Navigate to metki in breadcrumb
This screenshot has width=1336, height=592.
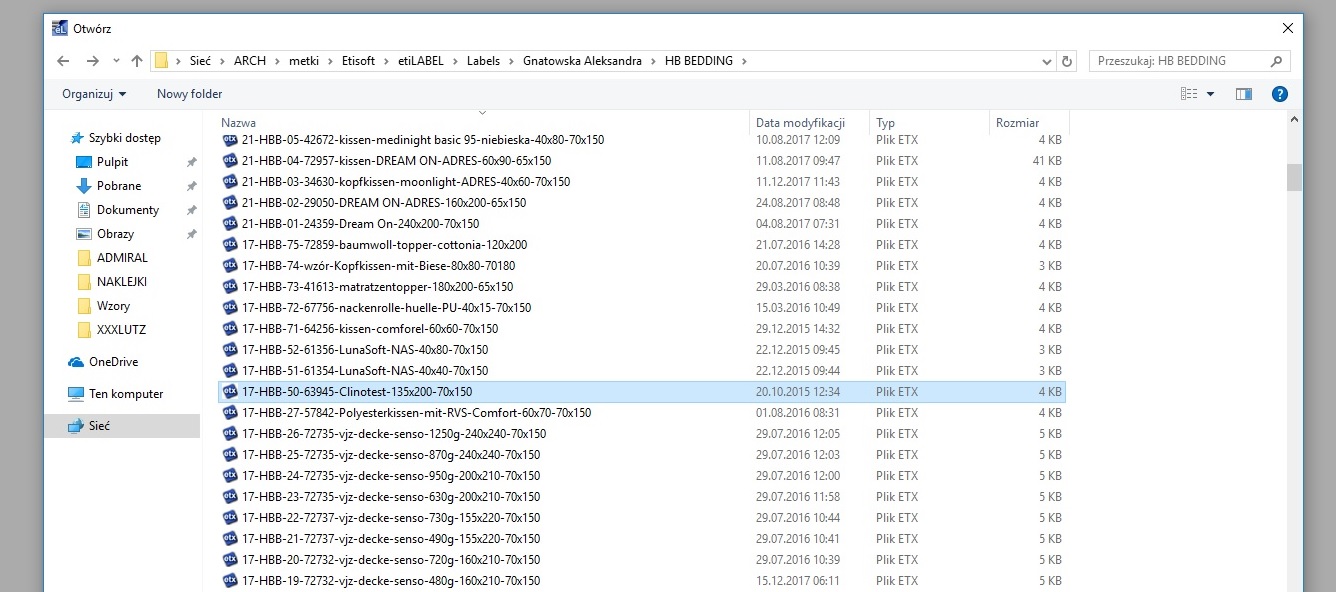303,61
